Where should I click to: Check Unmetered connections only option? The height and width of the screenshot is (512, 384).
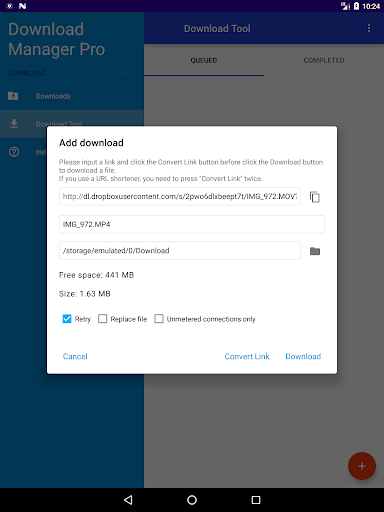click(159, 319)
